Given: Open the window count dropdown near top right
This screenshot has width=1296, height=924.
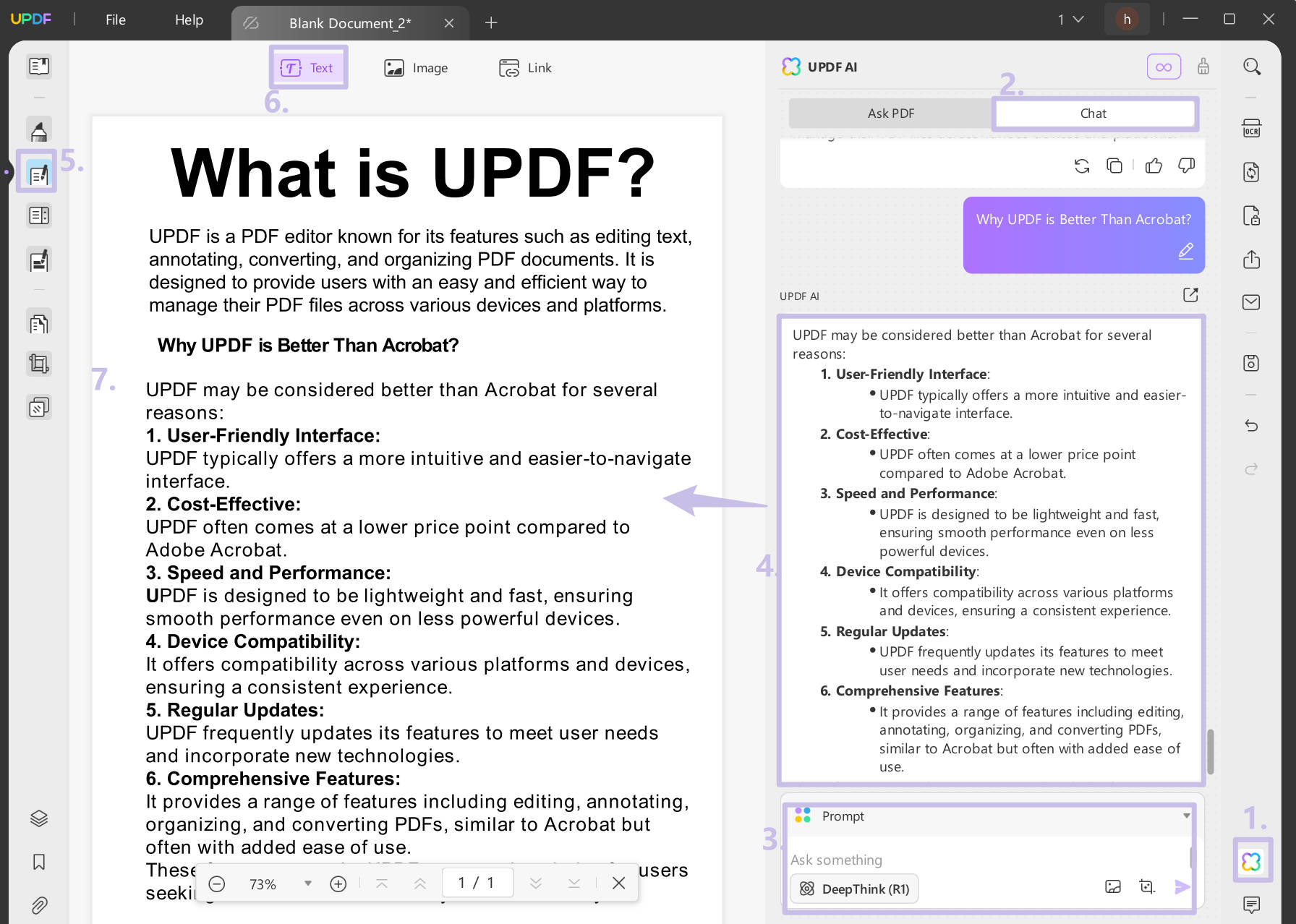Looking at the screenshot, I should coord(1069,20).
